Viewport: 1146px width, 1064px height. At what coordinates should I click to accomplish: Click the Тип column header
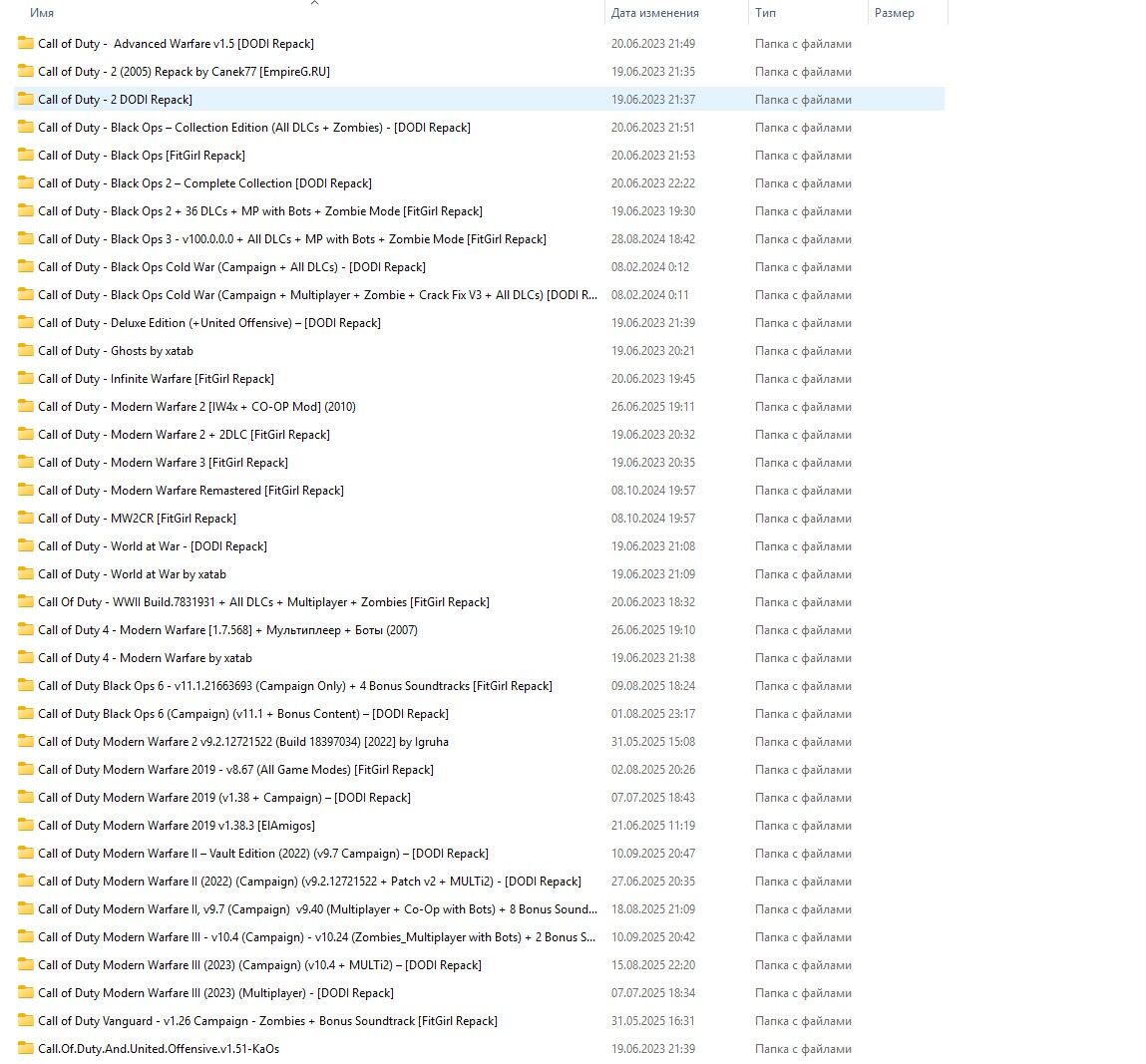click(x=765, y=13)
